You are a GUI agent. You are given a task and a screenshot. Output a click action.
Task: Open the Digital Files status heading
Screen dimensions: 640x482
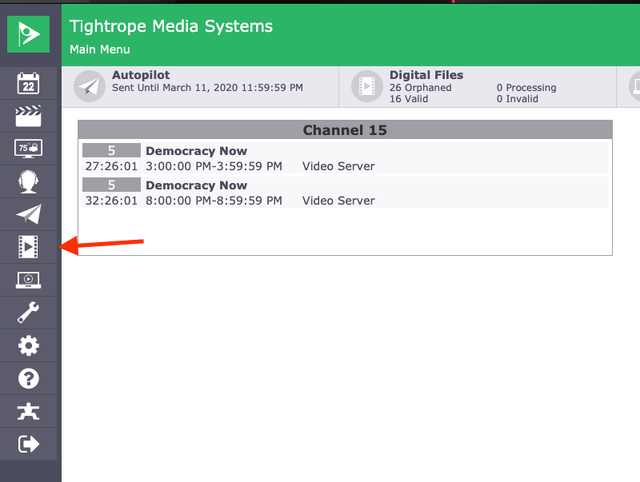pos(426,75)
